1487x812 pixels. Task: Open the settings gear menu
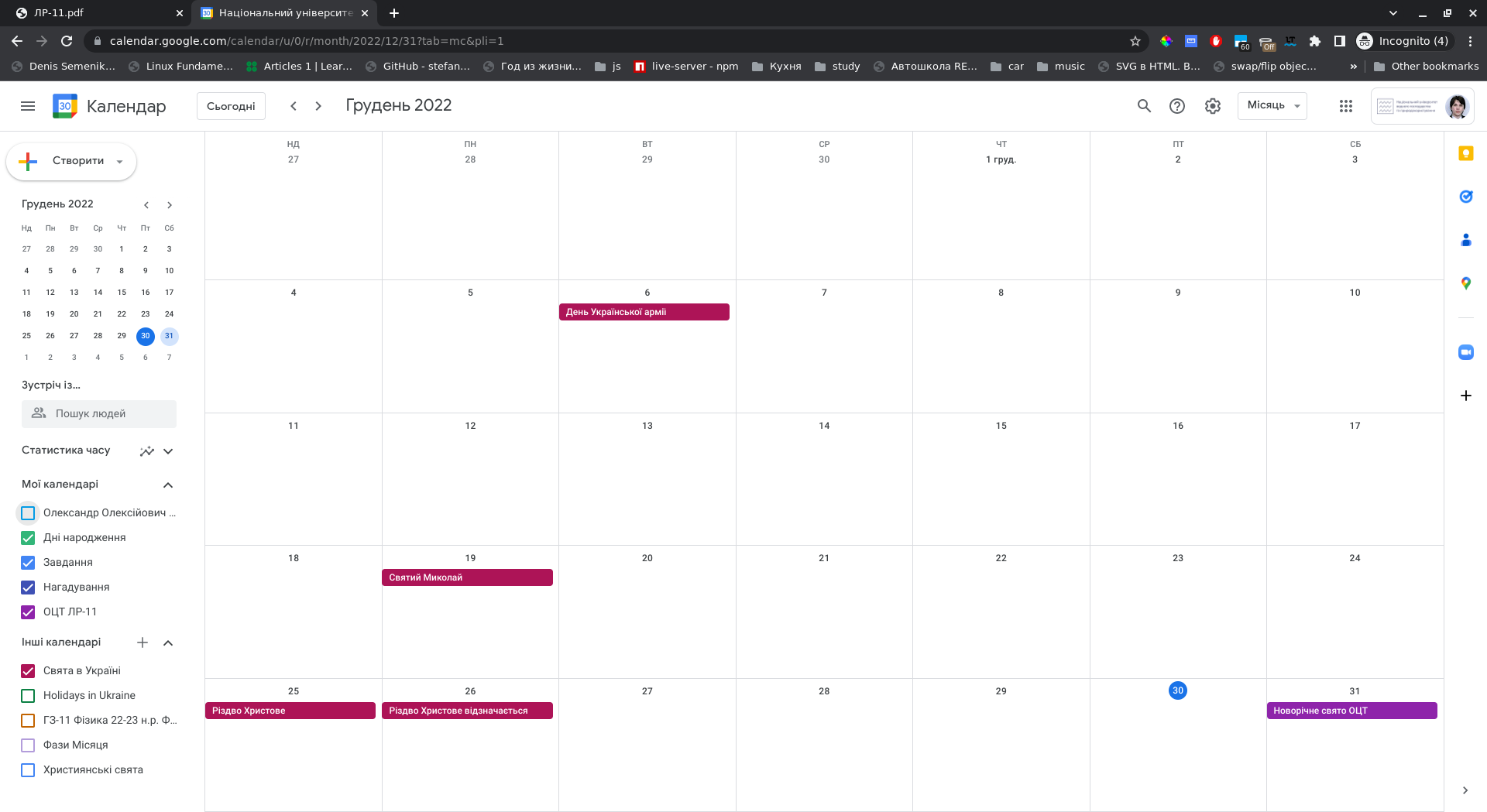[1213, 106]
